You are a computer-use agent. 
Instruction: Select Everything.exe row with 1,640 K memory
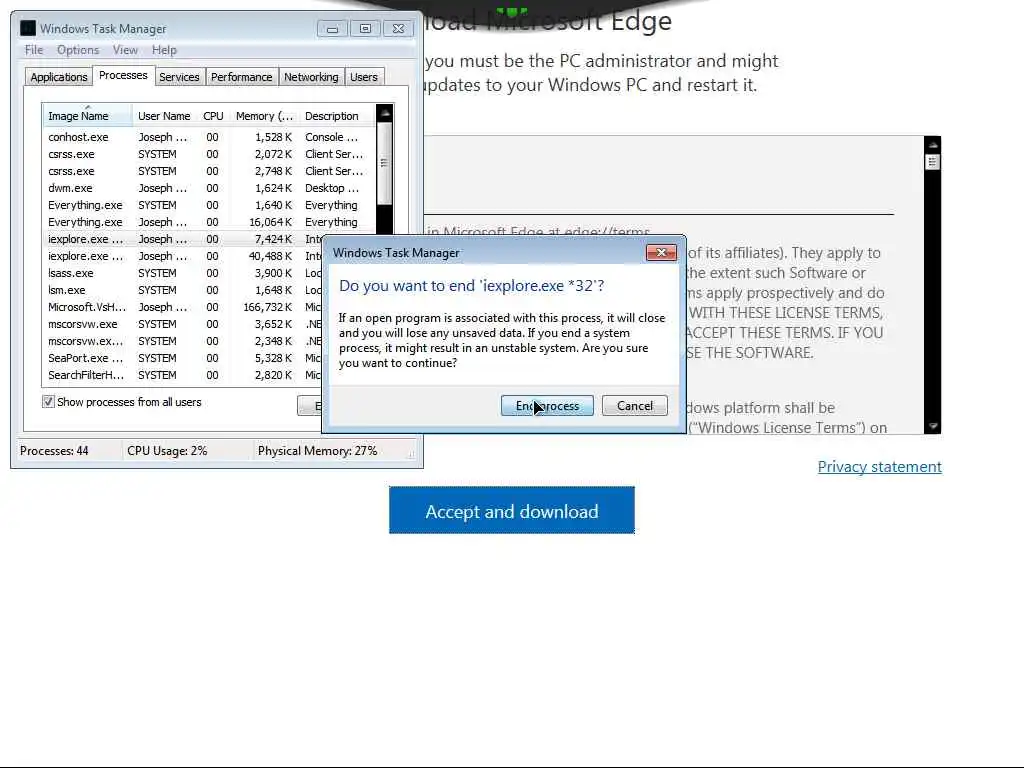(209, 205)
